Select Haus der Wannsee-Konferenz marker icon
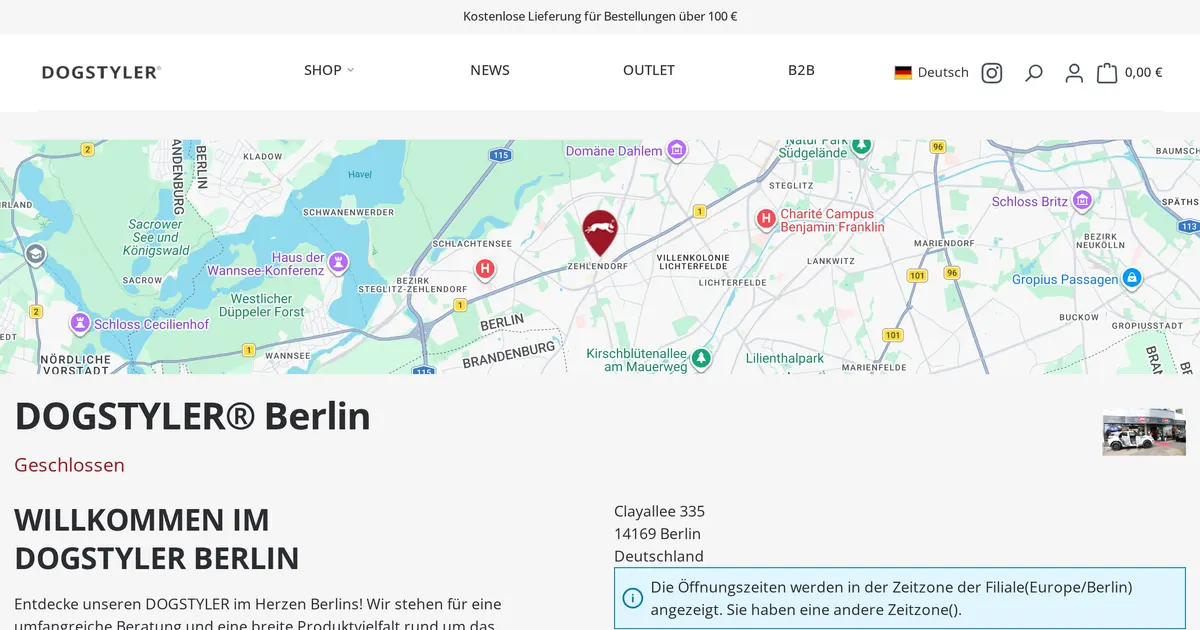 pos(339,262)
